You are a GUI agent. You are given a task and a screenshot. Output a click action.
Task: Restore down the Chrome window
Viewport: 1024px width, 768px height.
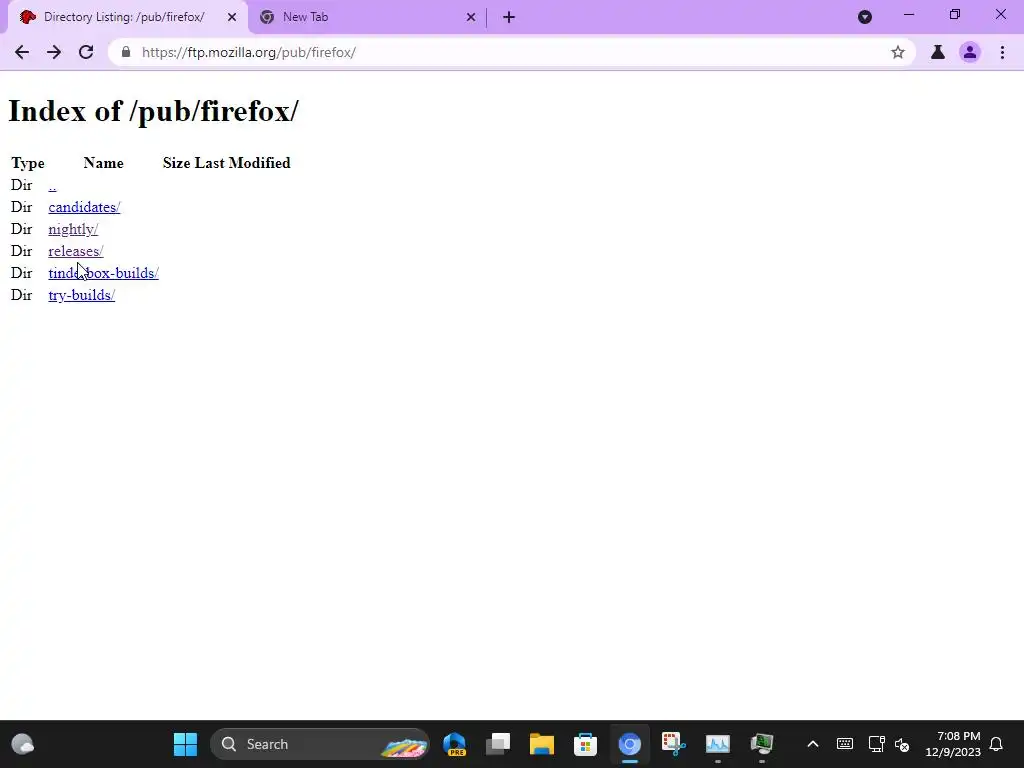(955, 14)
